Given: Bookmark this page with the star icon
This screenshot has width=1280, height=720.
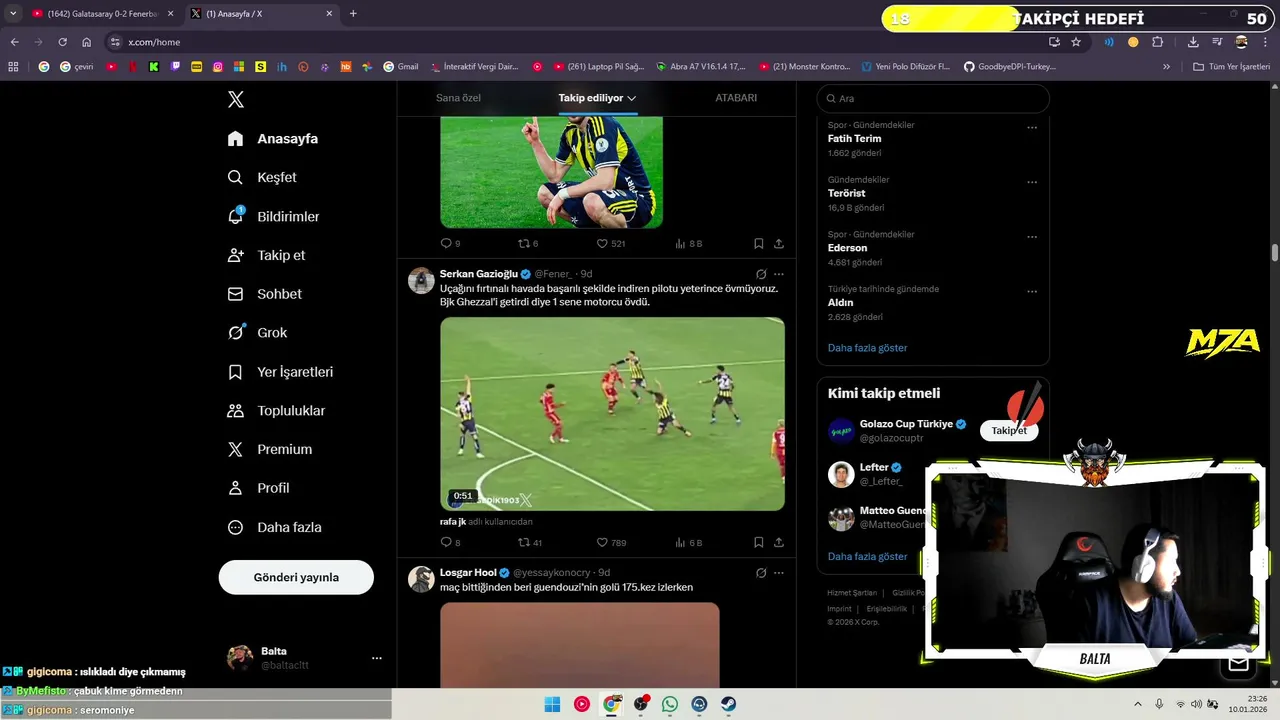Looking at the screenshot, I should coord(1076,42).
